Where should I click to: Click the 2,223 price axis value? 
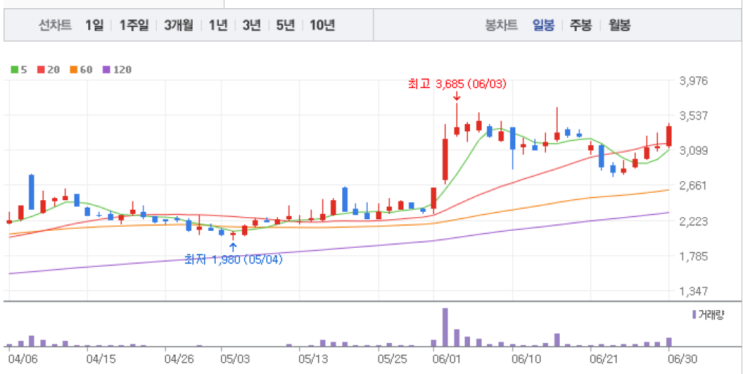tap(693, 221)
